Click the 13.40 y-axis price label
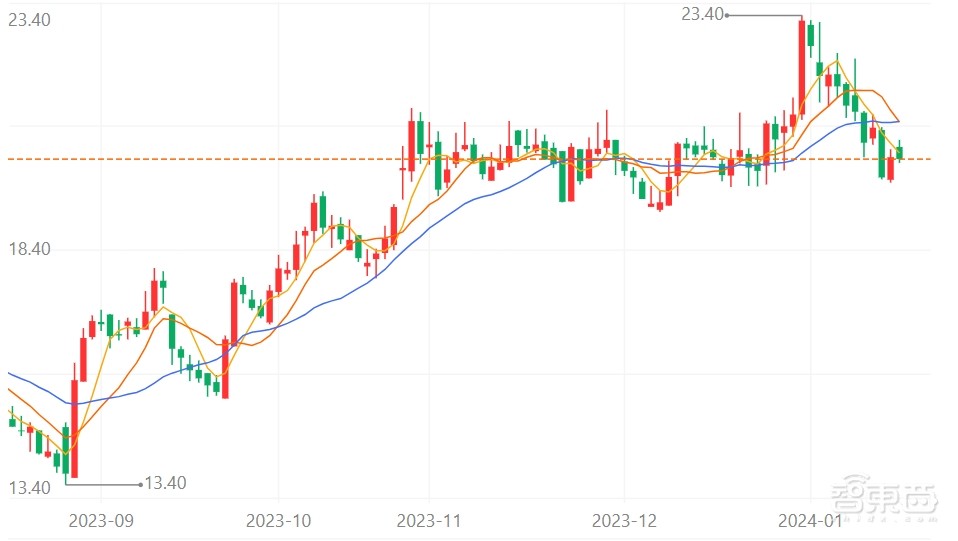This screenshot has height=541, width=958. click(x=30, y=488)
